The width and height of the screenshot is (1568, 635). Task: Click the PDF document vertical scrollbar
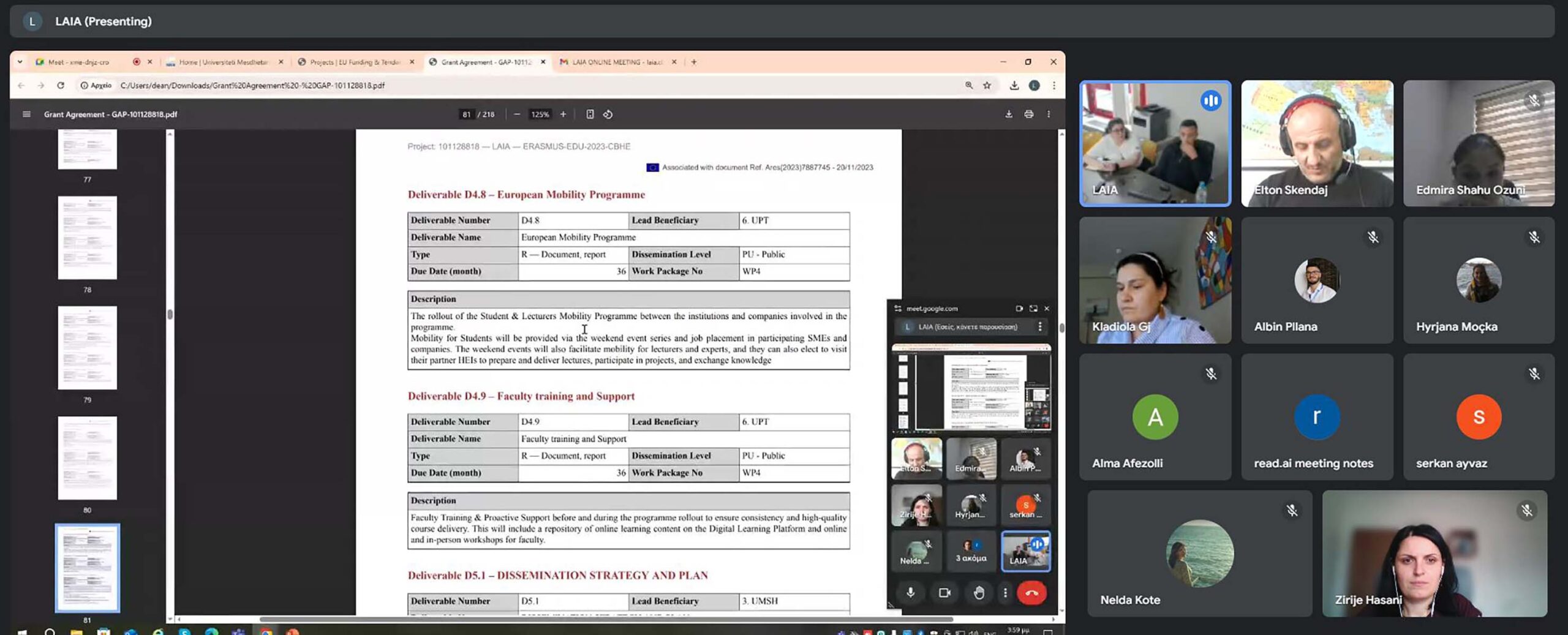(1061, 328)
